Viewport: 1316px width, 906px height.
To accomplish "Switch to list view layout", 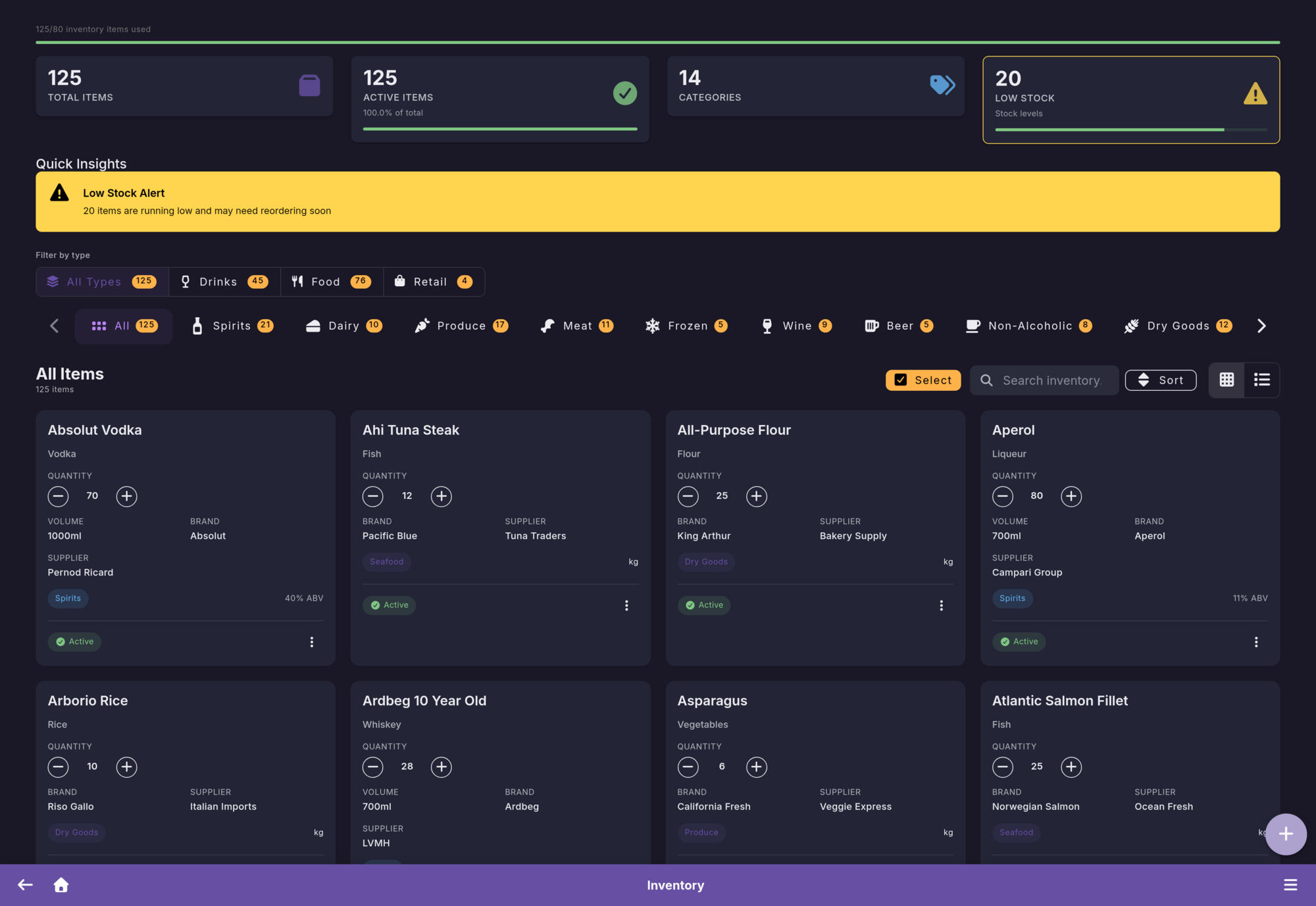I will 1261,380.
